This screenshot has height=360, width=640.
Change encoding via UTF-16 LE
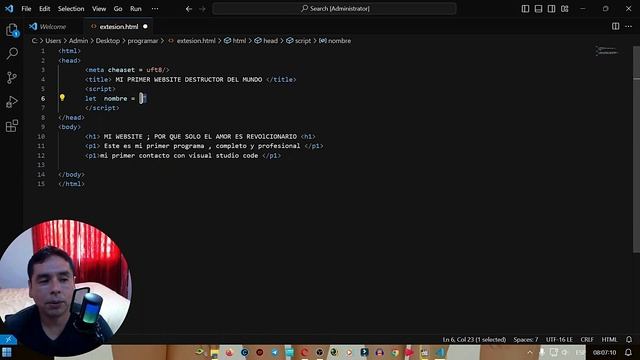click(559, 340)
